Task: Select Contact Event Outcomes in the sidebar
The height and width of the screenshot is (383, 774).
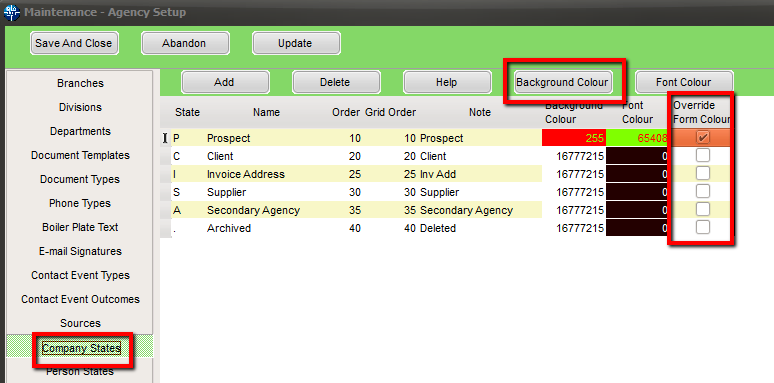Action: (x=80, y=299)
